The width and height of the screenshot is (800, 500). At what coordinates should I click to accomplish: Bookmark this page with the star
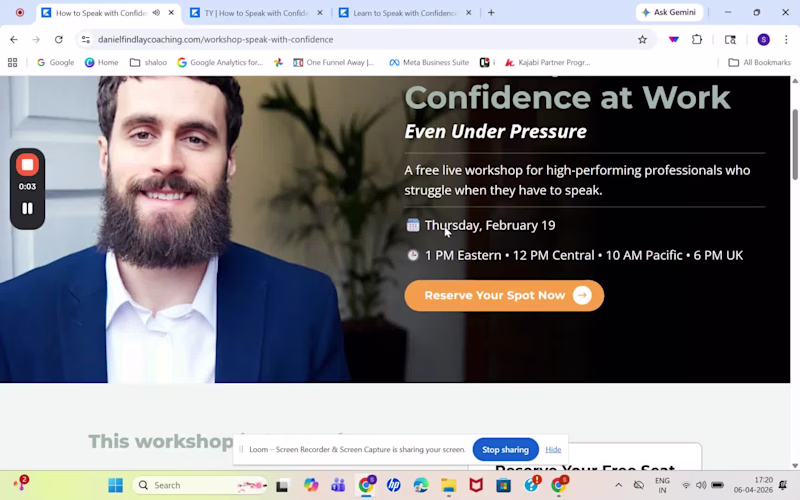point(642,39)
